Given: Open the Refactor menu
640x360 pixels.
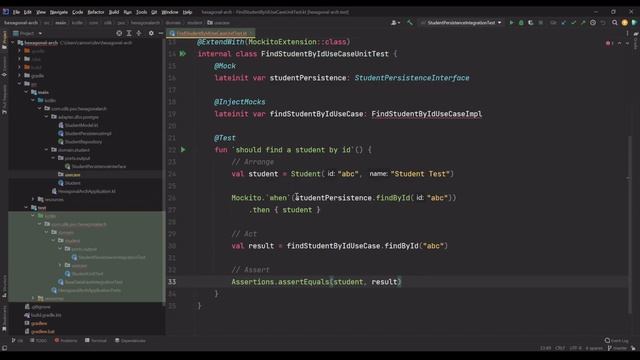Looking at the screenshot, I should (96, 12).
